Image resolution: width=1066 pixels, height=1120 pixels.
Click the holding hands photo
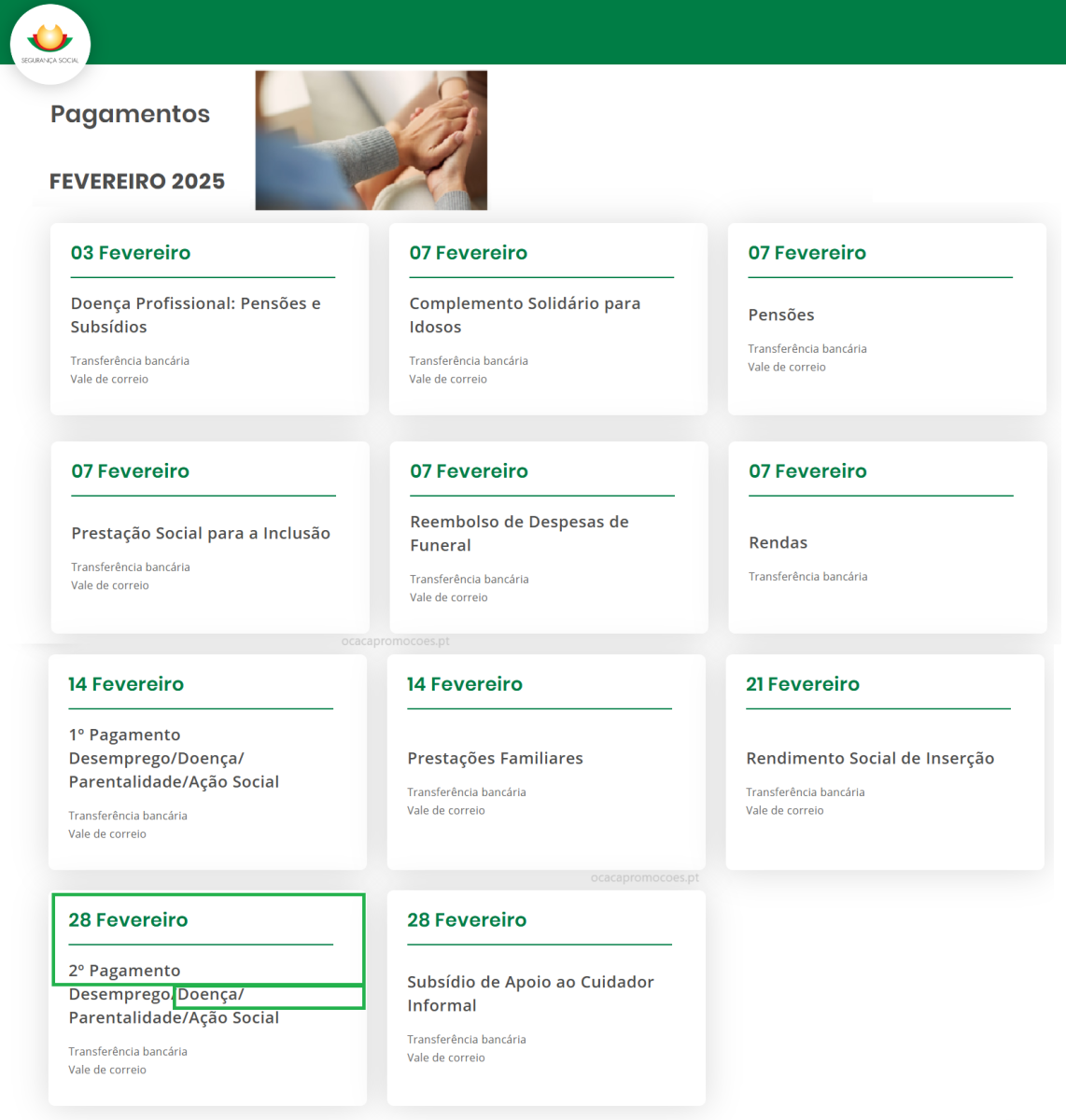pos(372,140)
